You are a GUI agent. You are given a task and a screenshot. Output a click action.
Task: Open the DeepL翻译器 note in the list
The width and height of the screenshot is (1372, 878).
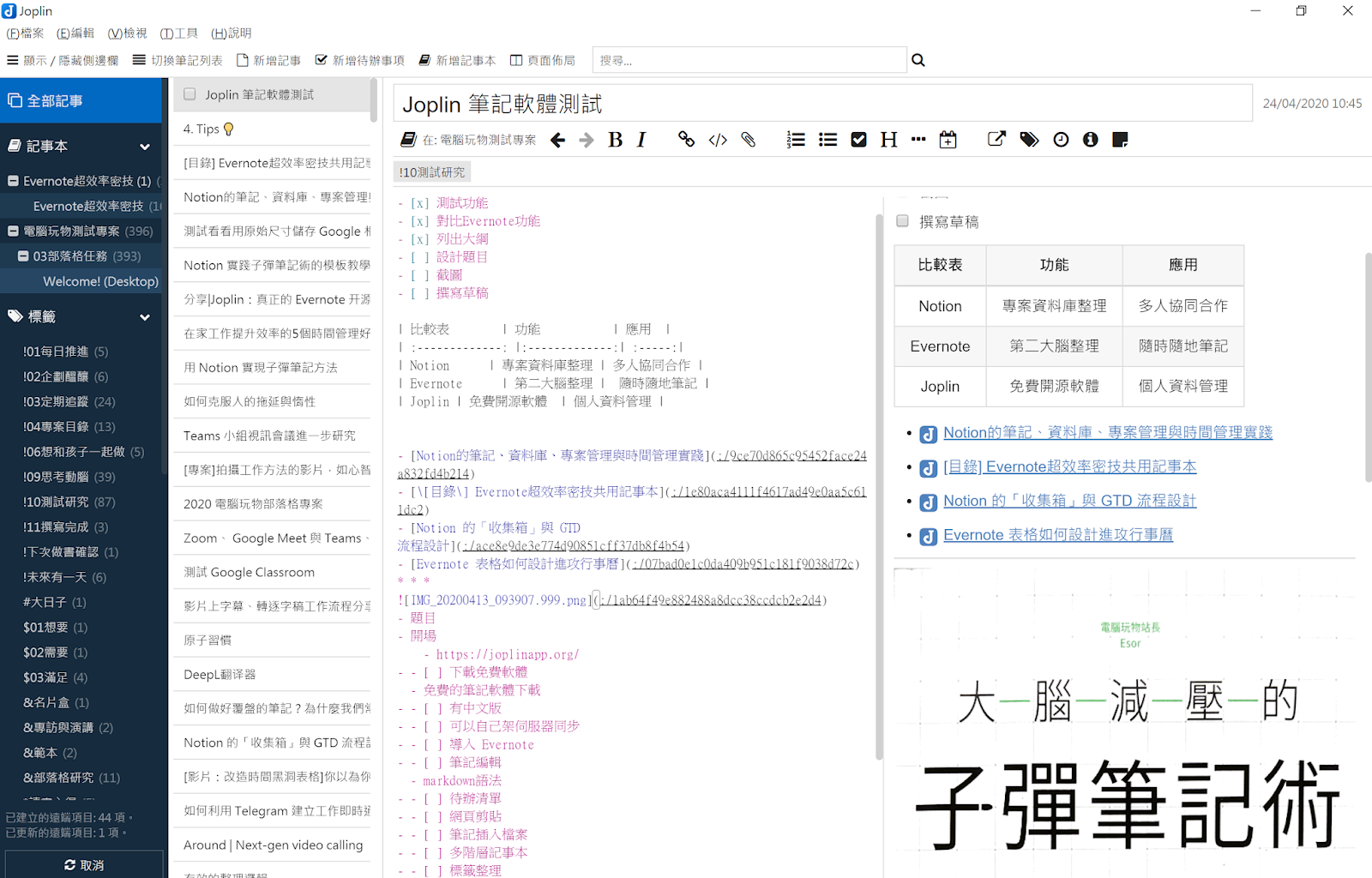[x=272, y=675]
